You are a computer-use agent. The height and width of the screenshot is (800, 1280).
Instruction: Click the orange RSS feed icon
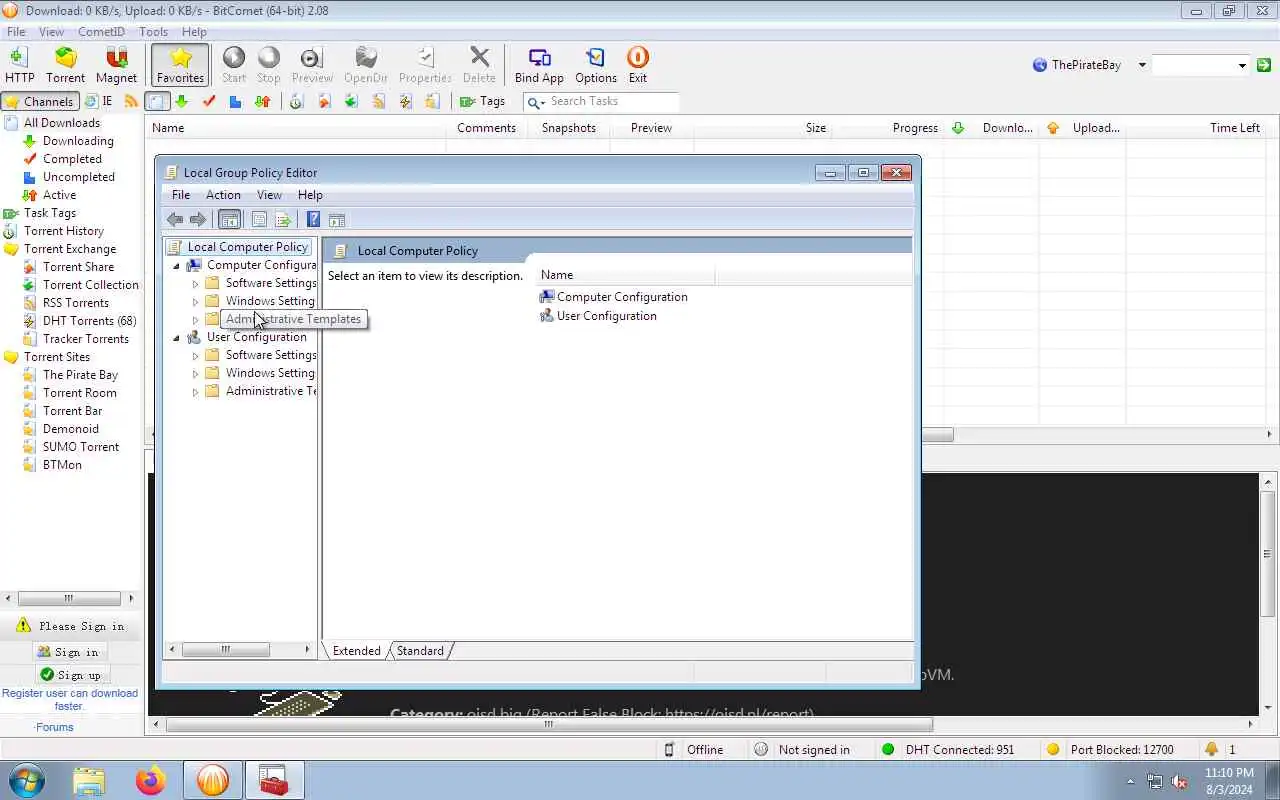[131, 101]
